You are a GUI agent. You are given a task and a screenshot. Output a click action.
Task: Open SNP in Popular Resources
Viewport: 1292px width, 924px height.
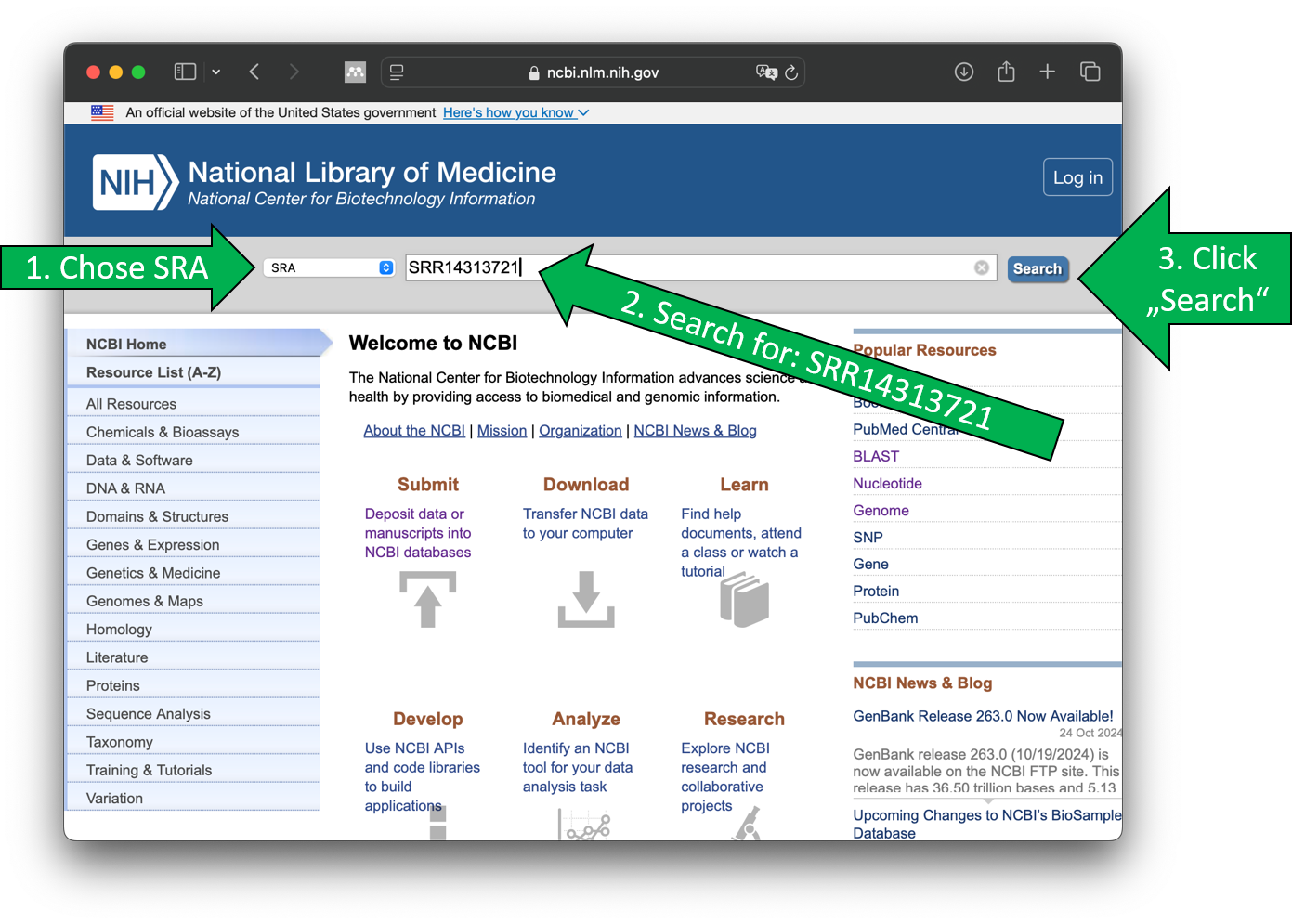point(868,537)
